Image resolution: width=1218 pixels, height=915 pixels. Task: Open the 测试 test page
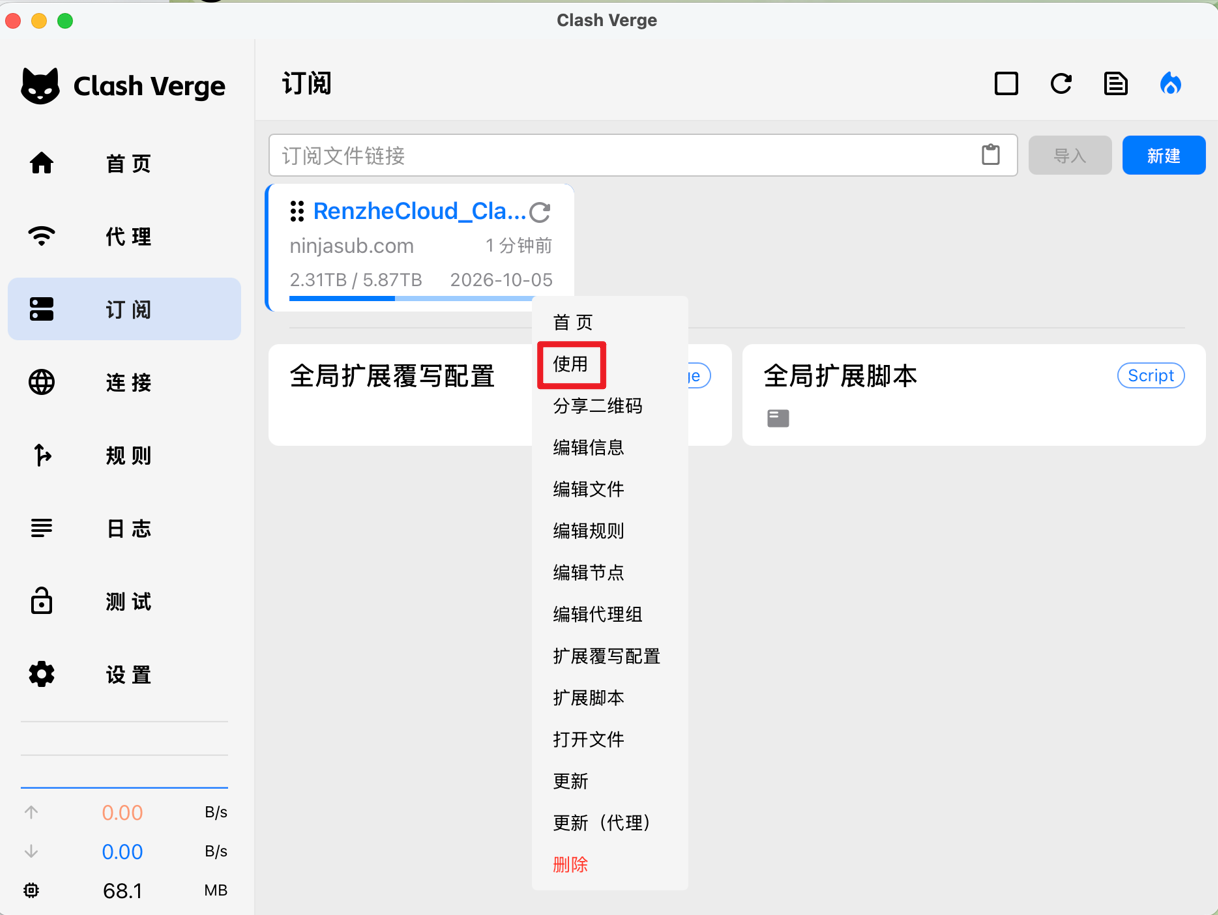coord(124,601)
